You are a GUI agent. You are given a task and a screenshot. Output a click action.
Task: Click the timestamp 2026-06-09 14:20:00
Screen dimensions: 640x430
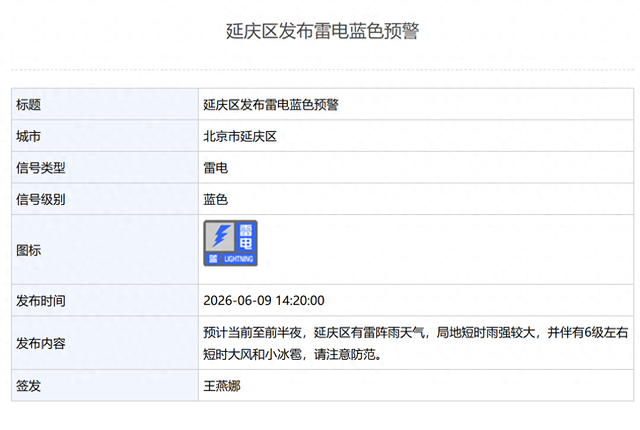click(x=264, y=301)
